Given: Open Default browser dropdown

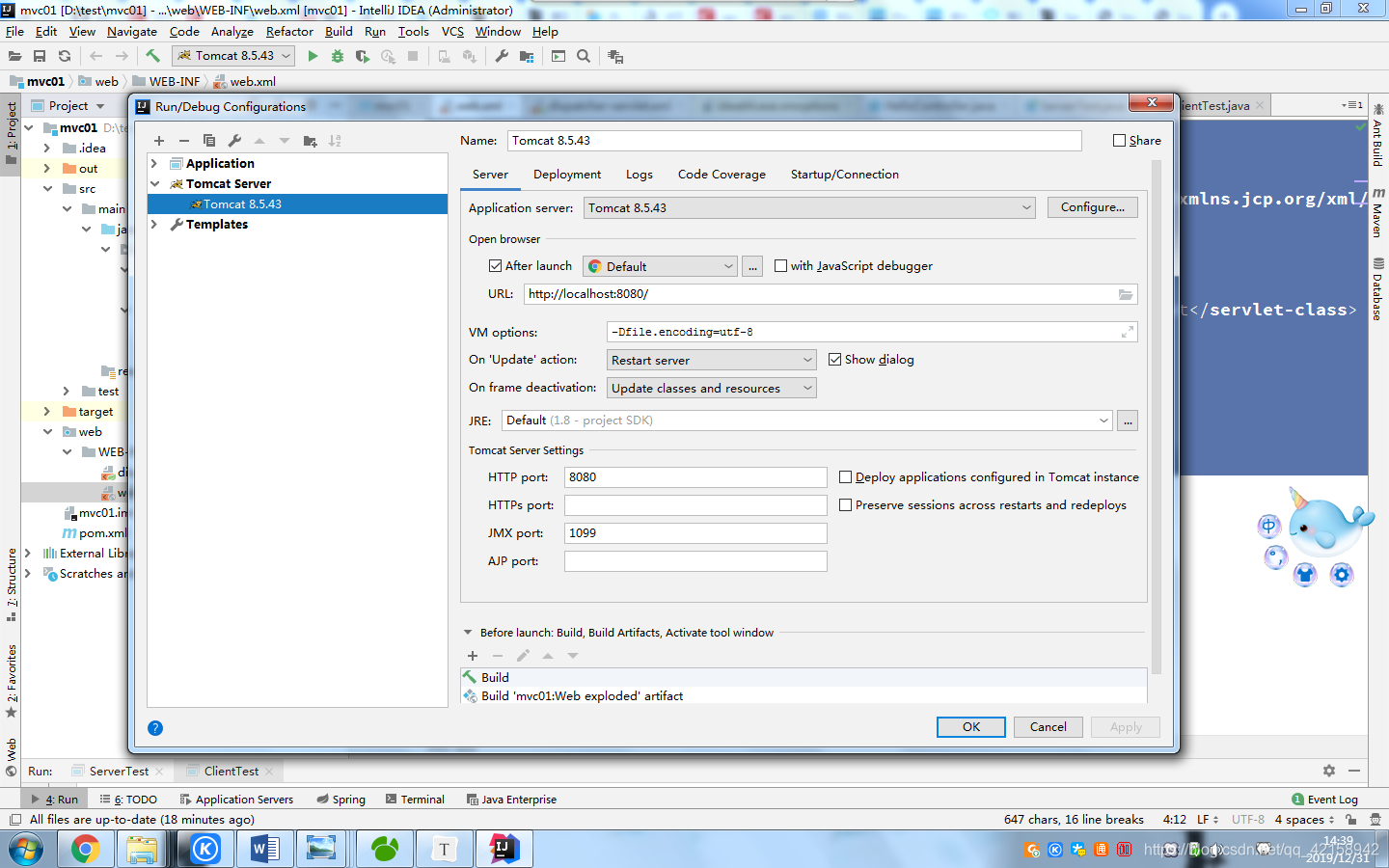Looking at the screenshot, I should pyautogui.click(x=660, y=266).
